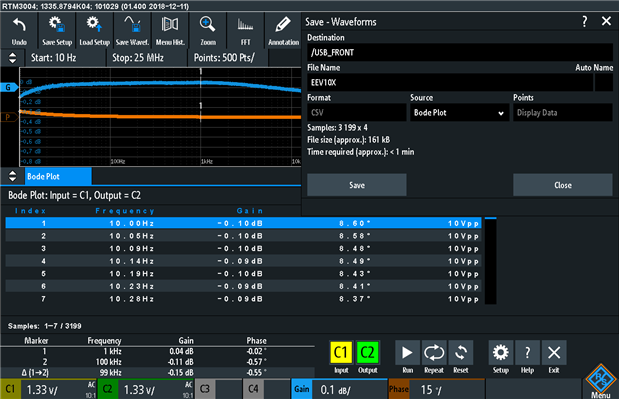
Task: Toggle Repeat for the Bode measurement
Action: click(434, 352)
